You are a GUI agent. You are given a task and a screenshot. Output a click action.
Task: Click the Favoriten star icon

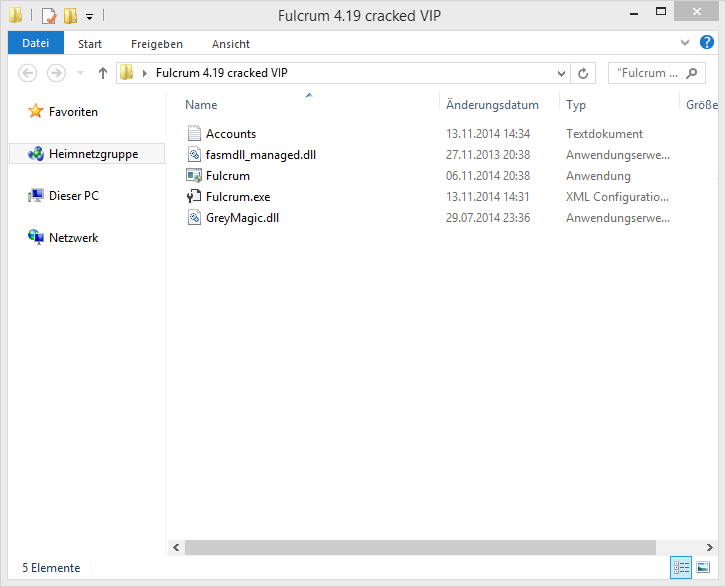coord(36,111)
